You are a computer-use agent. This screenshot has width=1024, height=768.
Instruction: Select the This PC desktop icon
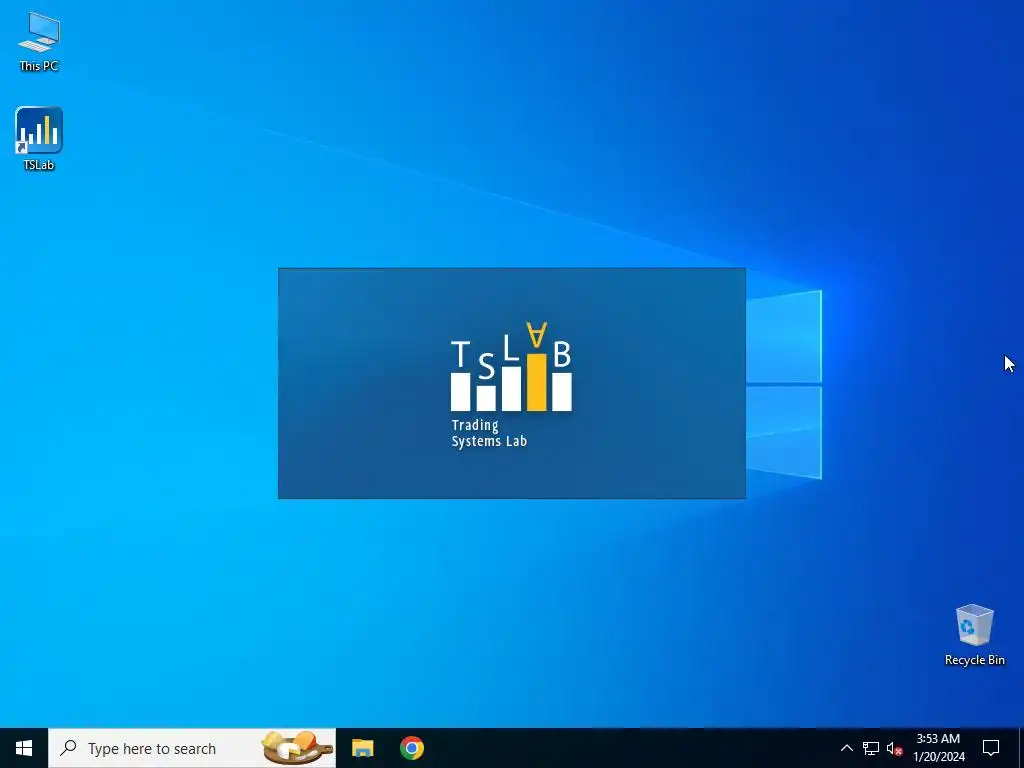pyautogui.click(x=39, y=41)
